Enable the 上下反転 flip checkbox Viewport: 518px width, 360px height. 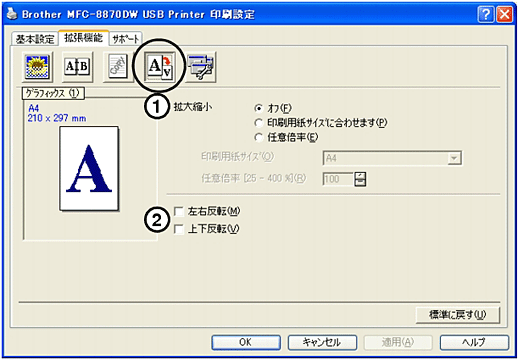179,229
